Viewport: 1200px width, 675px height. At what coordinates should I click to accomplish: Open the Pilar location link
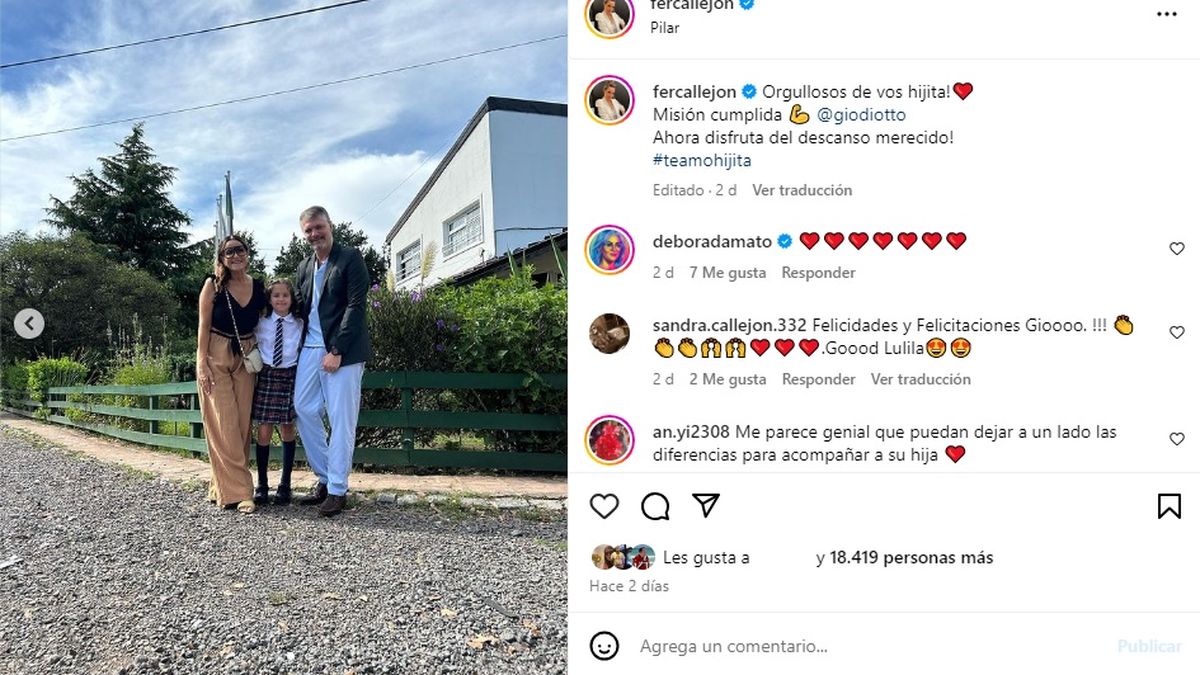(665, 28)
